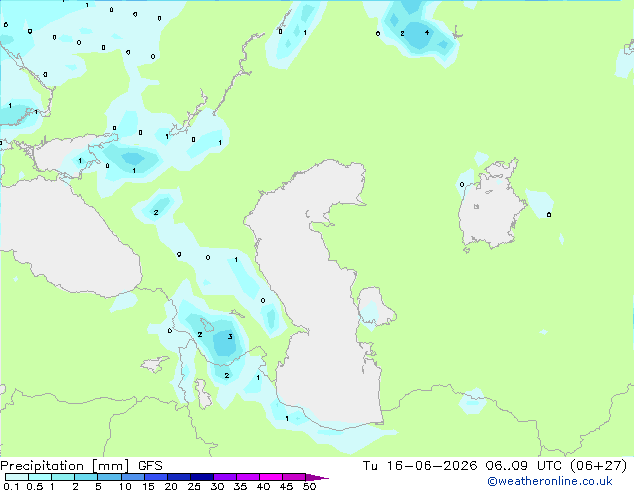This screenshot has width=634, height=490.
Task: Click the '3' precipitation value on the map
Action: tap(230, 336)
